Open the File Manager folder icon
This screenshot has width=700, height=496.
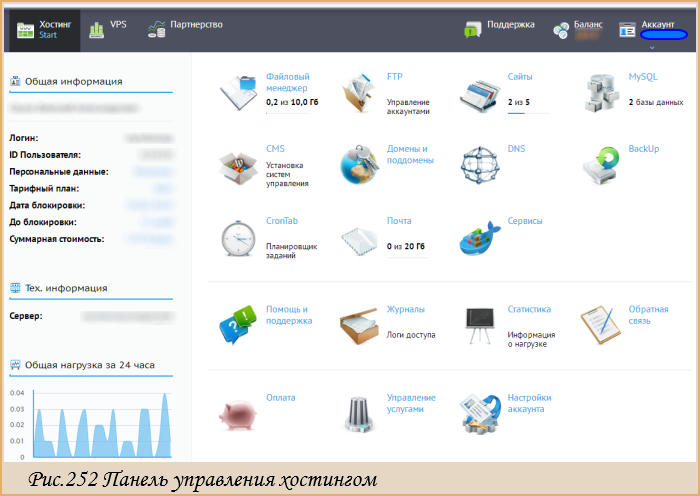click(238, 93)
